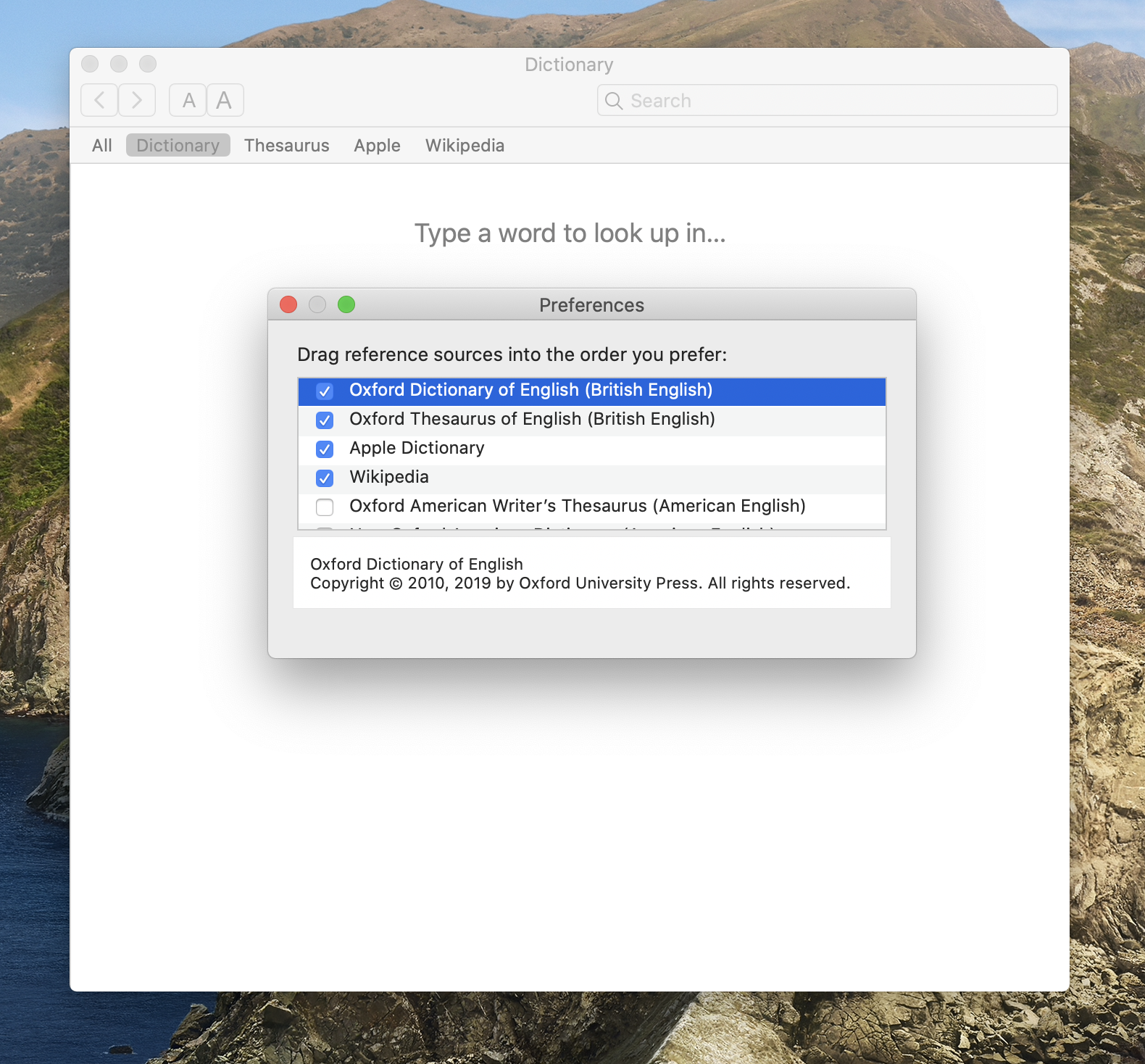This screenshot has height=1064, width=1145.
Task: Close the Preferences window with red button
Action: 288,304
